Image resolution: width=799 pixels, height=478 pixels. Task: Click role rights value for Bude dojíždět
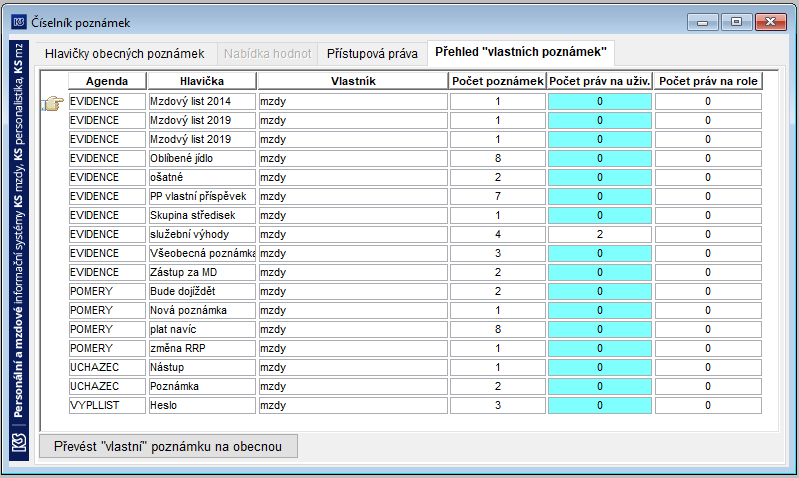point(708,291)
